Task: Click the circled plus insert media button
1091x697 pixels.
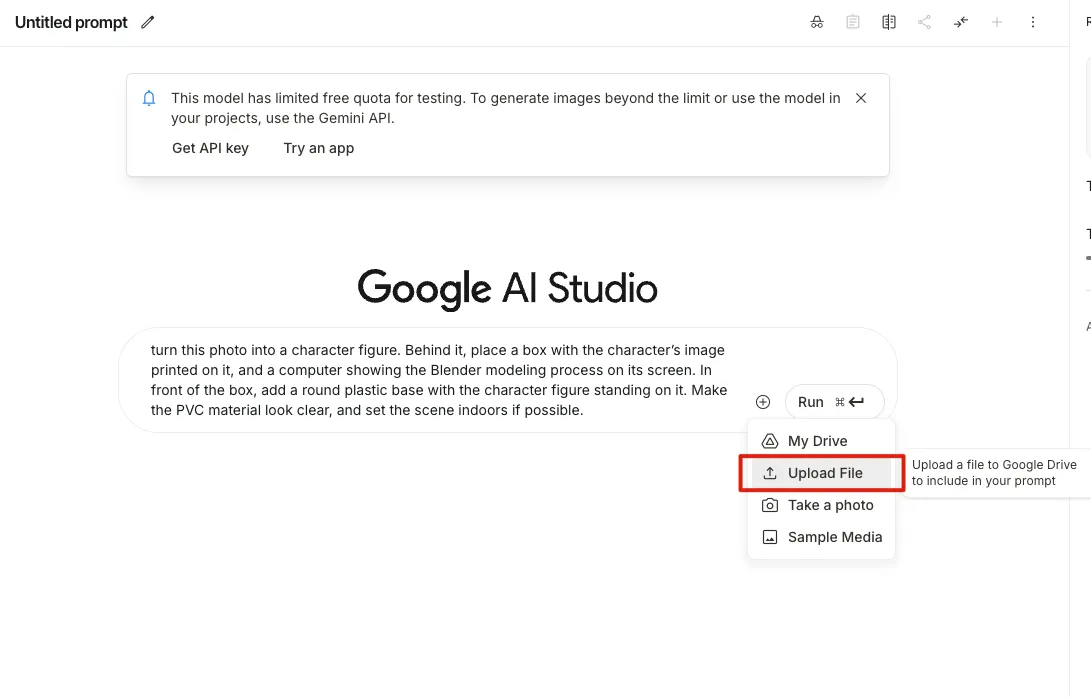Action: point(763,402)
